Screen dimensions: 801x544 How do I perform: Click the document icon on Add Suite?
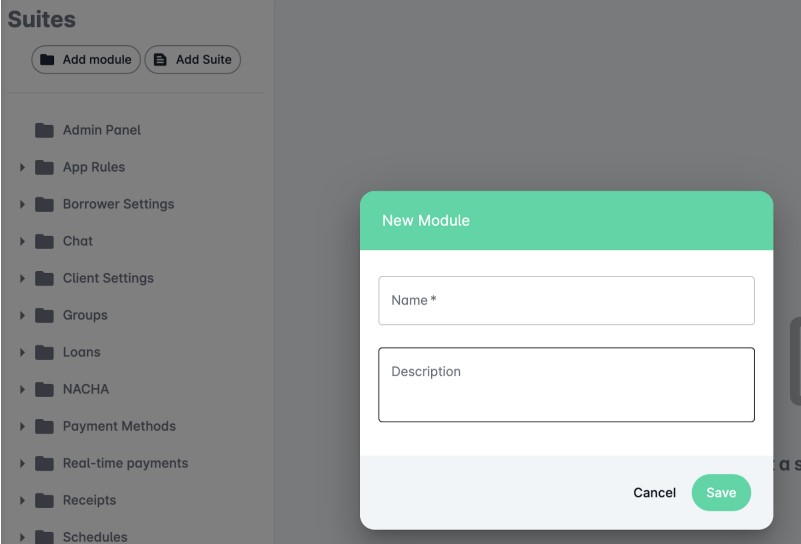(160, 60)
